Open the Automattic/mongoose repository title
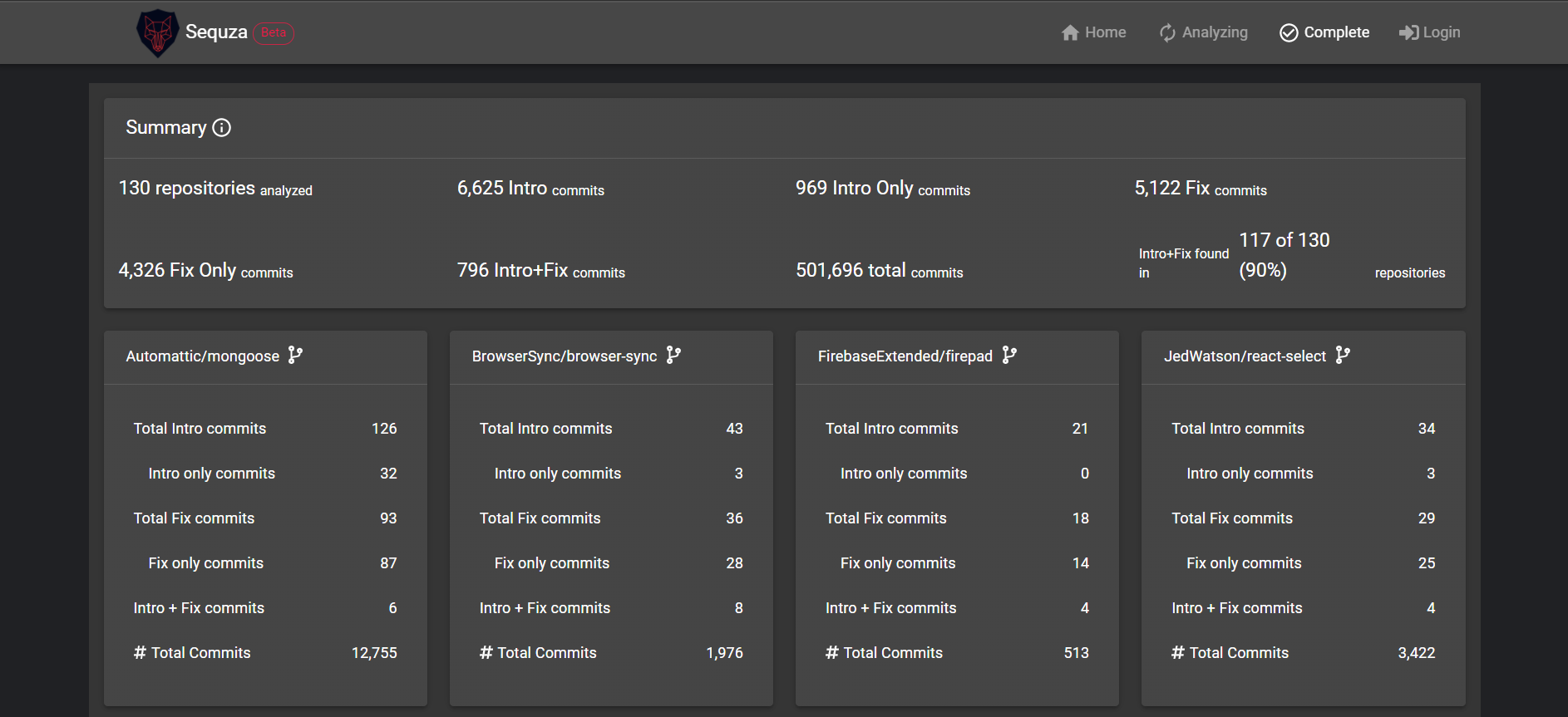 pyautogui.click(x=203, y=356)
